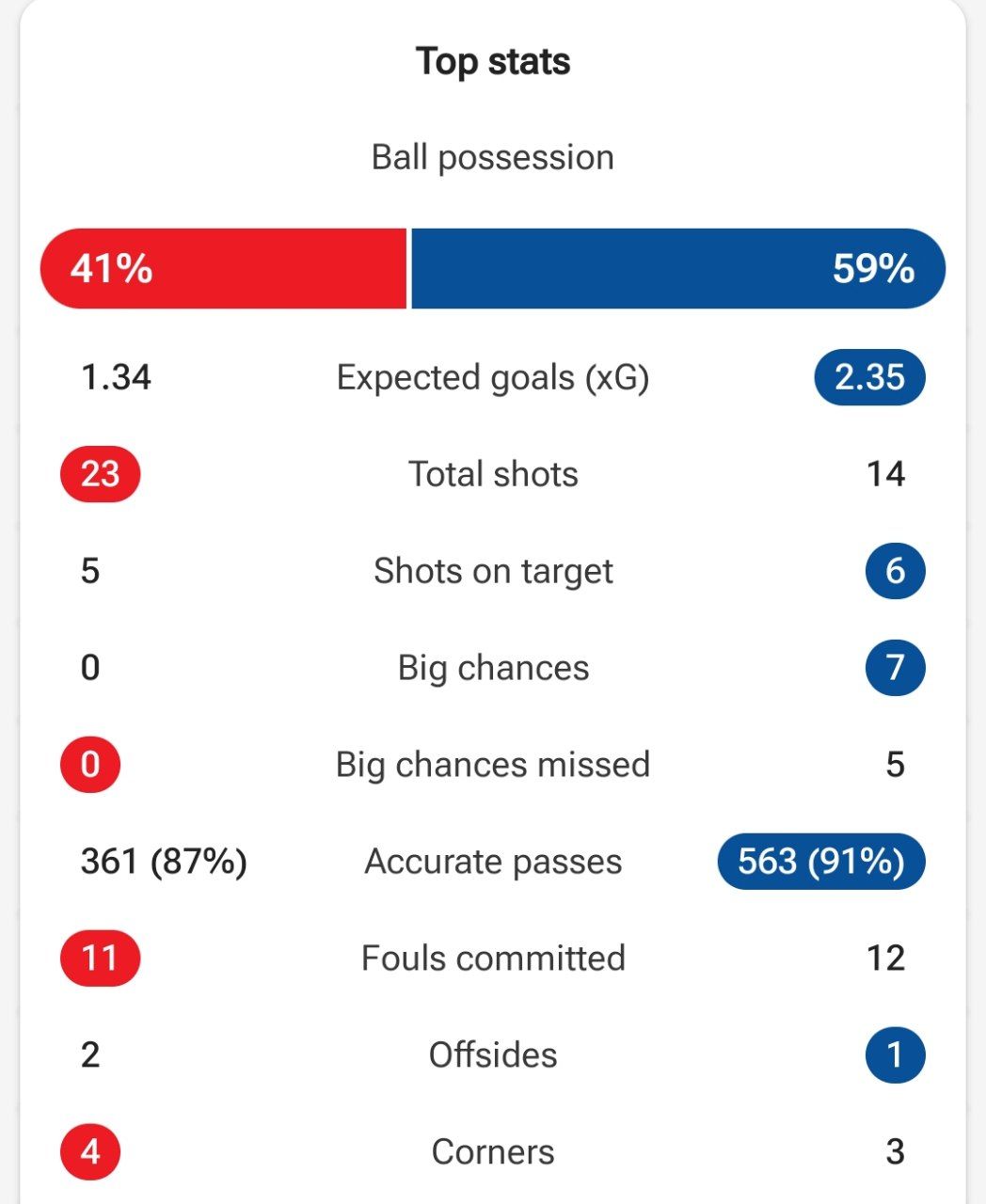Select the Corners row label

click(493, 1152)
